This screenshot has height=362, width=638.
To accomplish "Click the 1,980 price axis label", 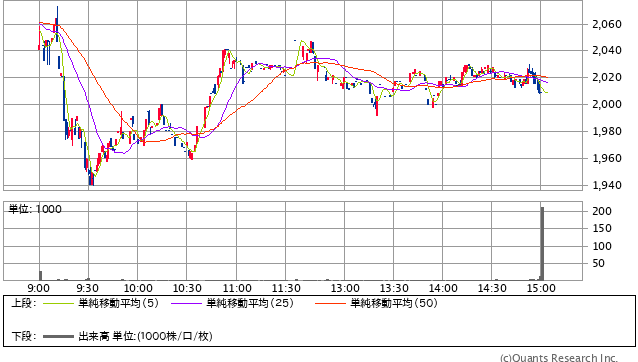I will 607,131.
